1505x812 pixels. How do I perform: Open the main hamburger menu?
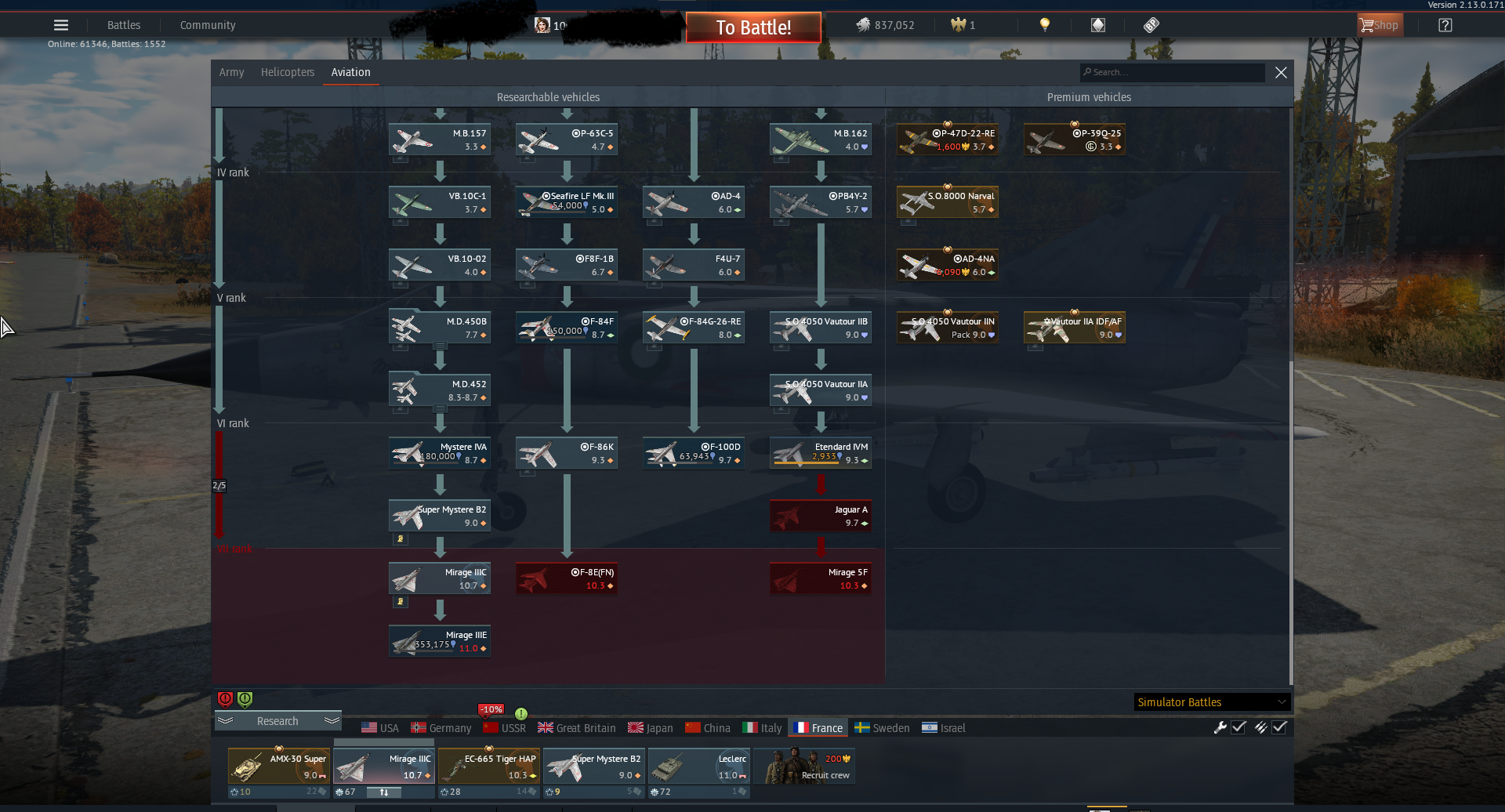point(61,25)
